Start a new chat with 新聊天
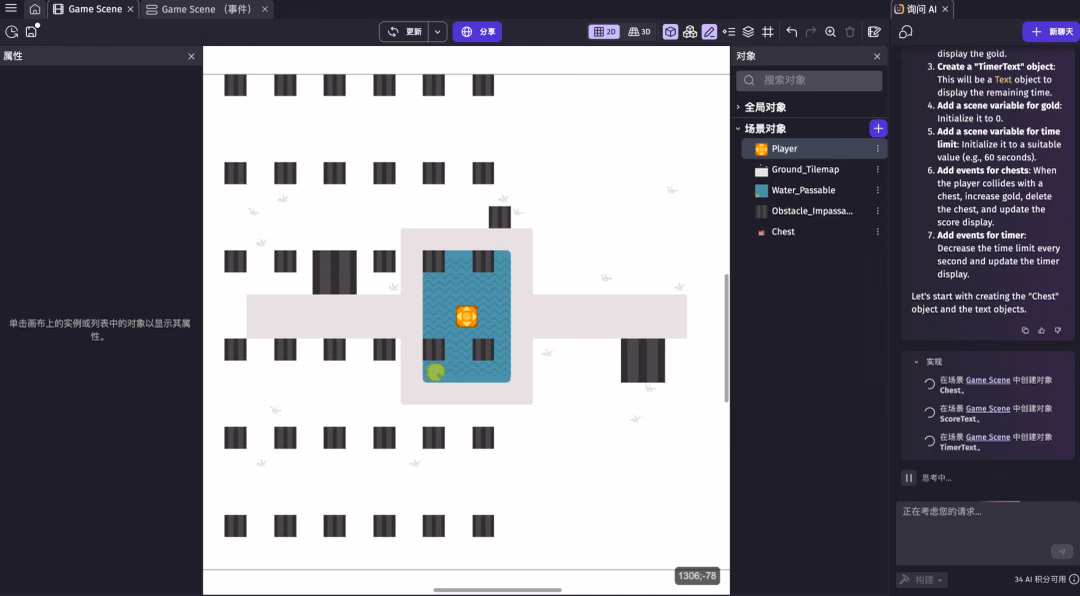 [x=1050, y=32]
